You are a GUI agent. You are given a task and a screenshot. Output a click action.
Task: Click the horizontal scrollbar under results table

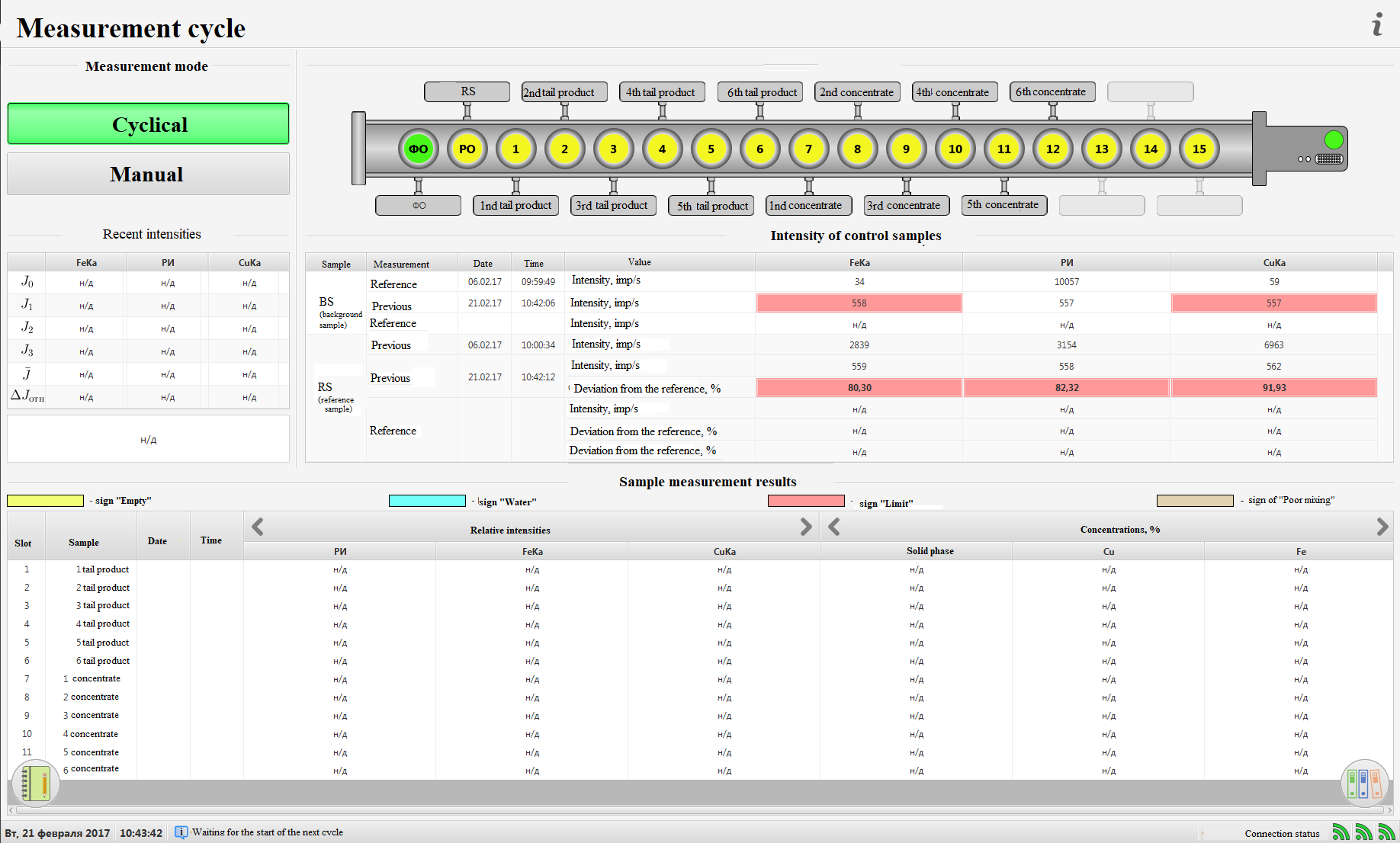(x=700, y=810)
